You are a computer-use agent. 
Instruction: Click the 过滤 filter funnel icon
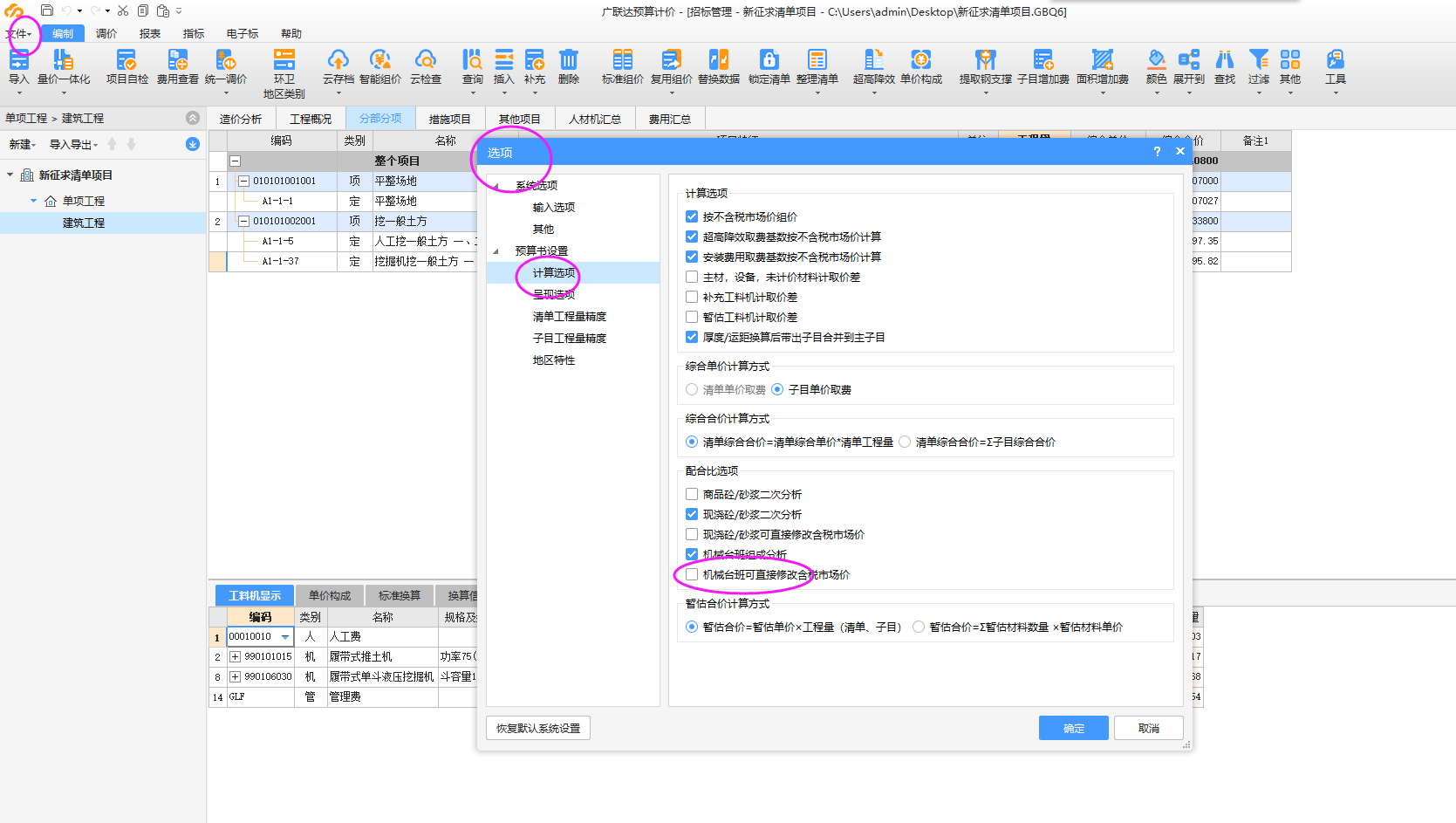[x=1259, y=59]
